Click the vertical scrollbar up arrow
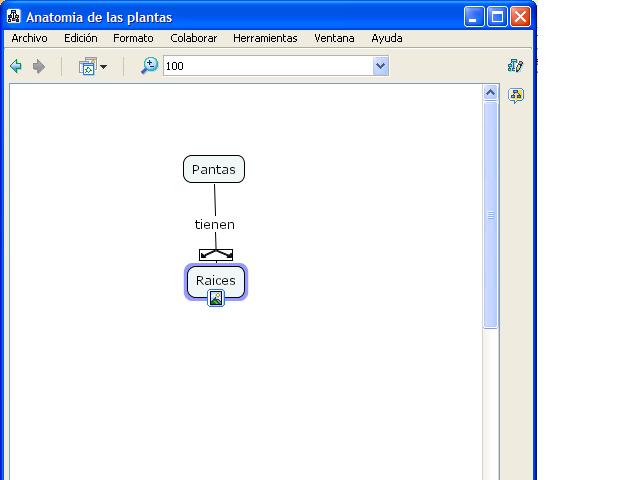The width and height of the screenshot is (640, 480). [x=490, y=93]
